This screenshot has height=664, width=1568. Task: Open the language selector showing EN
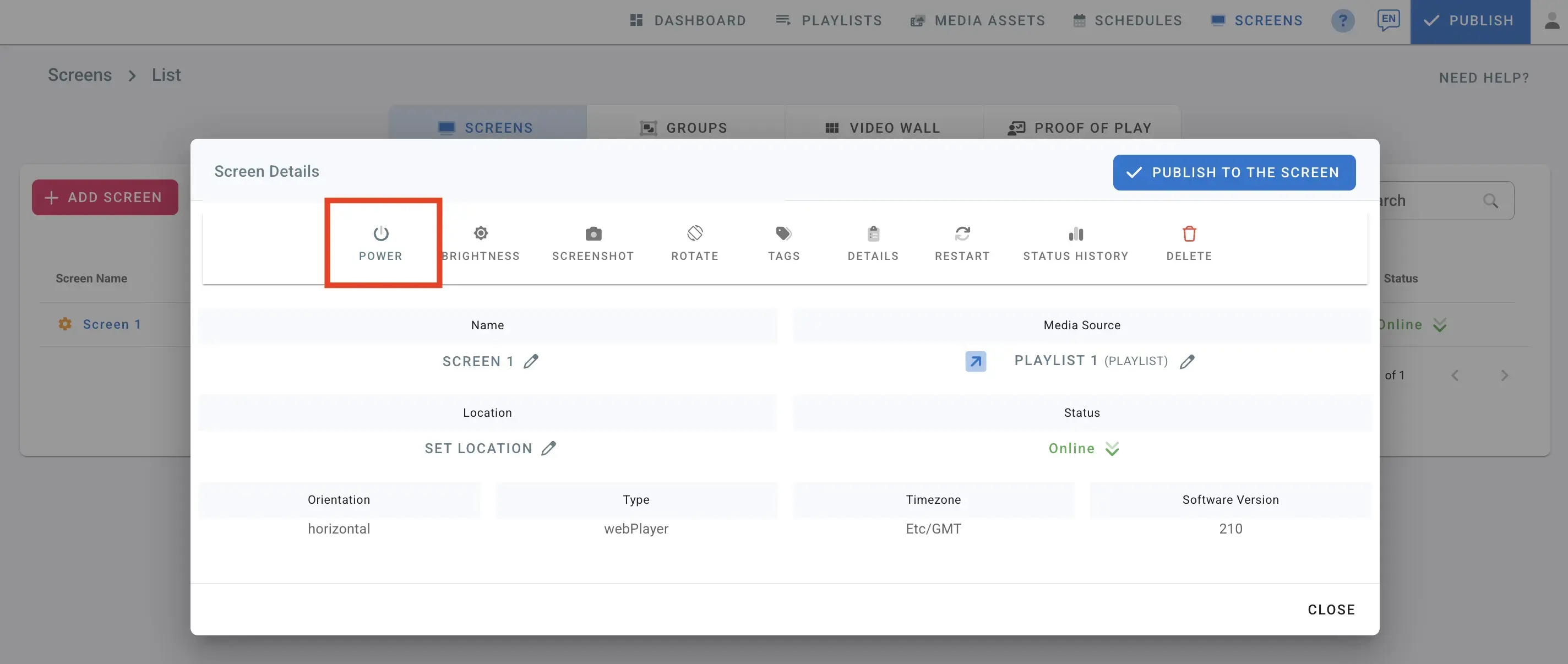tap(1389, 19)
